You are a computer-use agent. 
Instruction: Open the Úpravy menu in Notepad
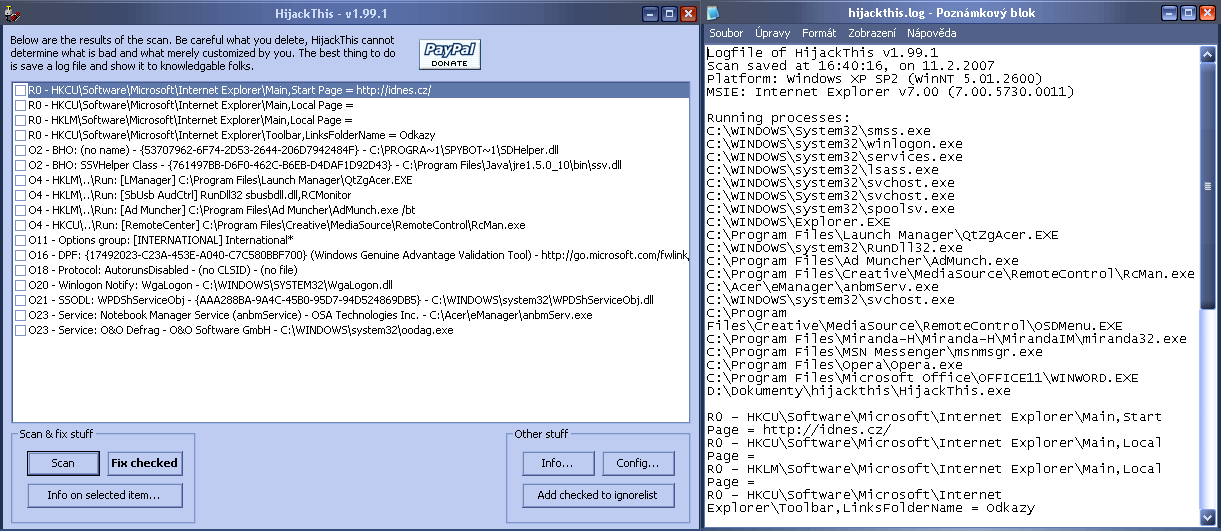pyautogui.click(x=772, y=33)
